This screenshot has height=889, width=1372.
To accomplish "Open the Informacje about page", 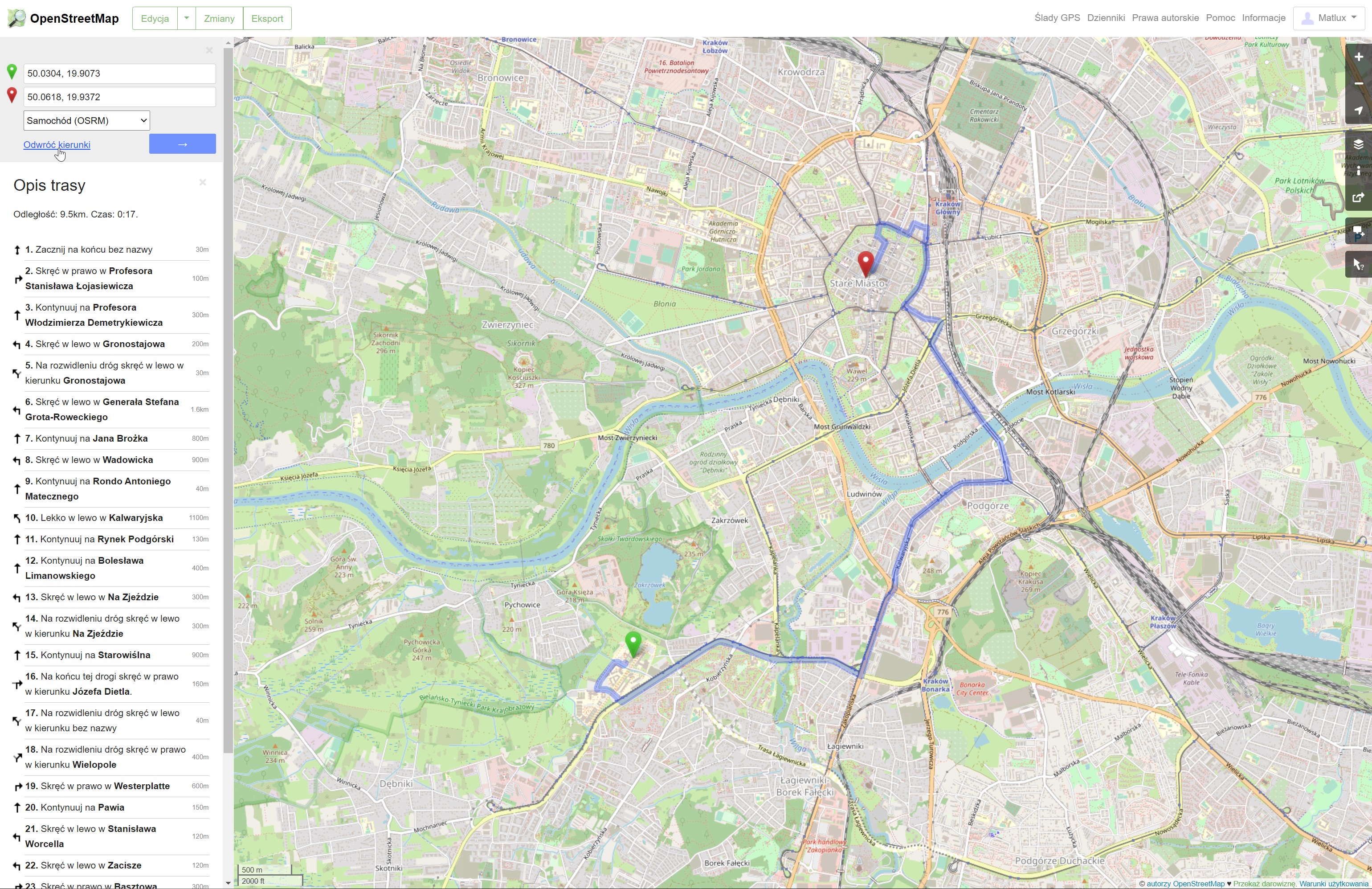I will (1264, 18).
